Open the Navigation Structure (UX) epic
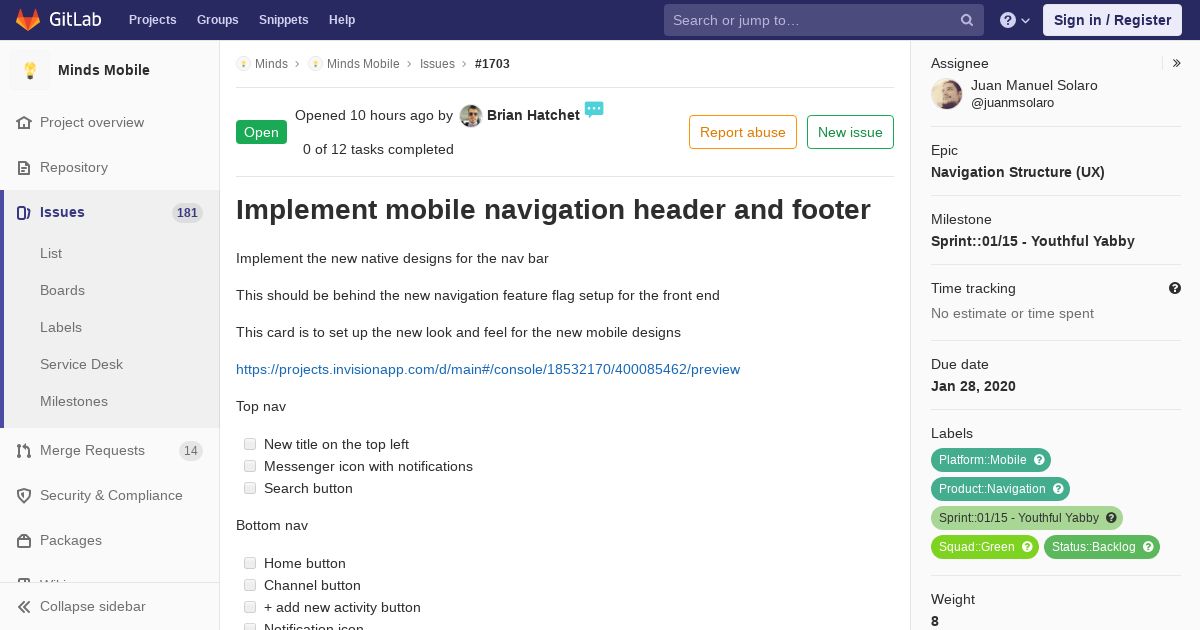 coord(1018,172)
